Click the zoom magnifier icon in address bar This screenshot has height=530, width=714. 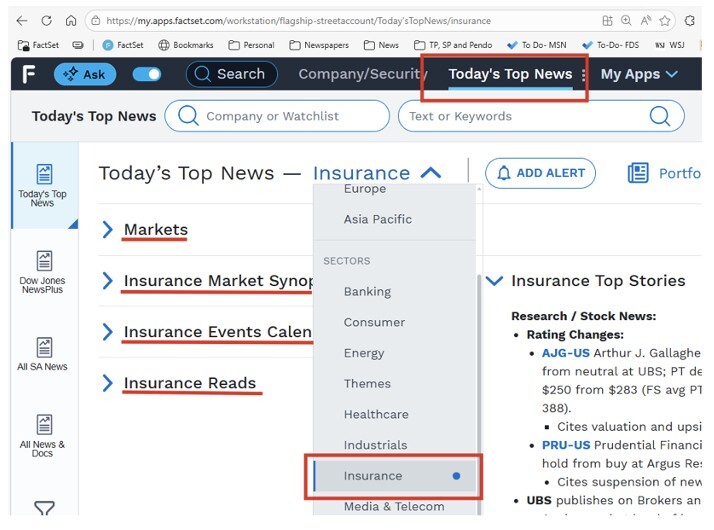point(626,20)
